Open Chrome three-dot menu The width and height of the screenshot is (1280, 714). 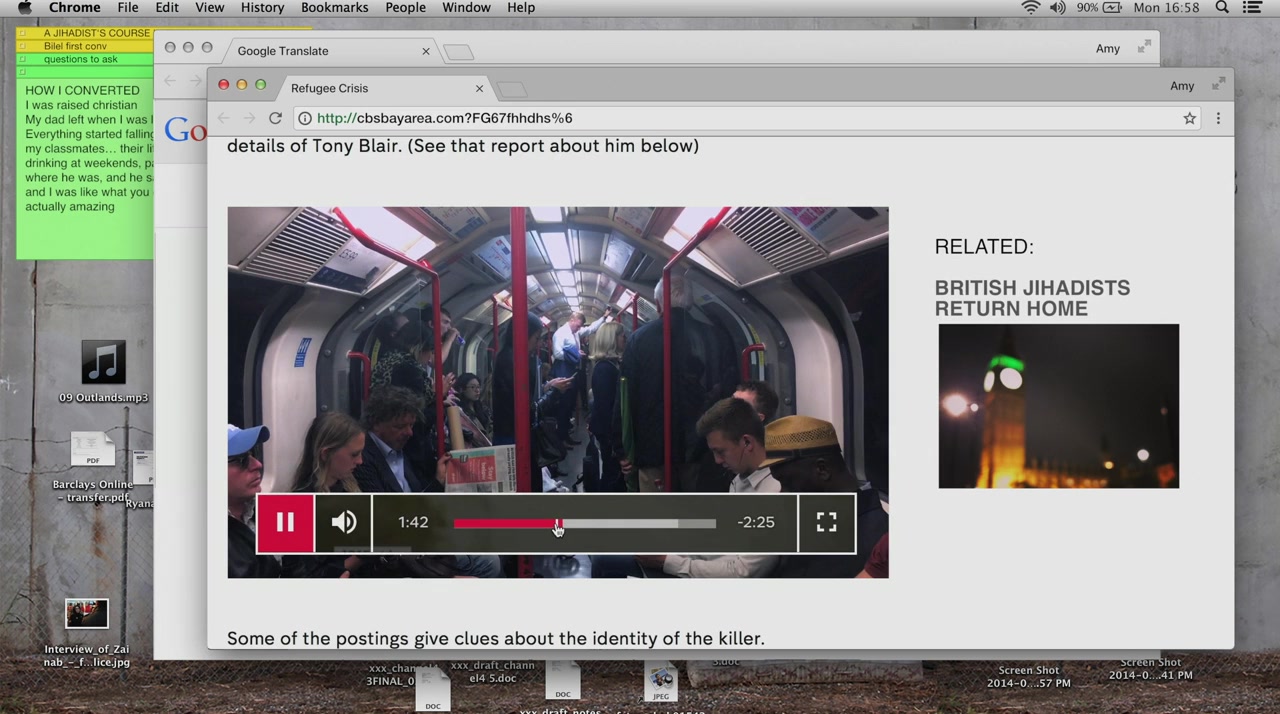1218,118
